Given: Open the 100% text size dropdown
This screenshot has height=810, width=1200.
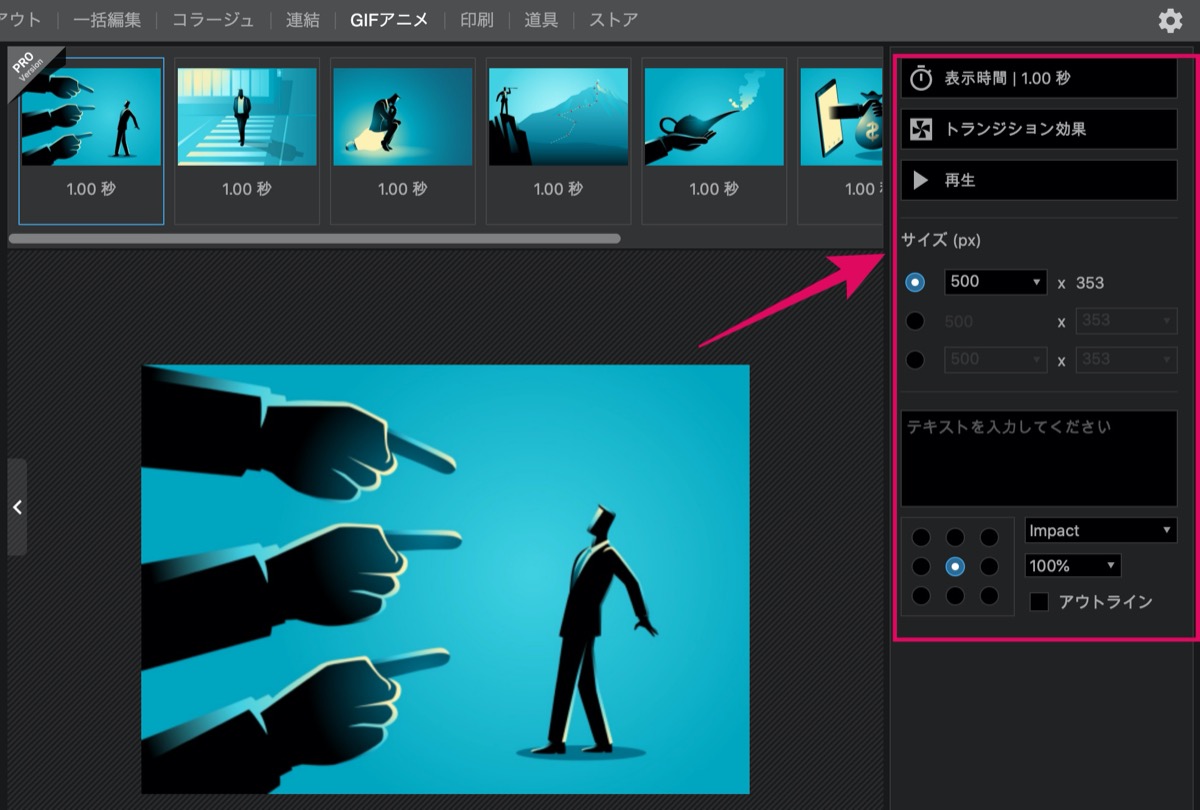Looking at the screenshot, I should 1073,566.
